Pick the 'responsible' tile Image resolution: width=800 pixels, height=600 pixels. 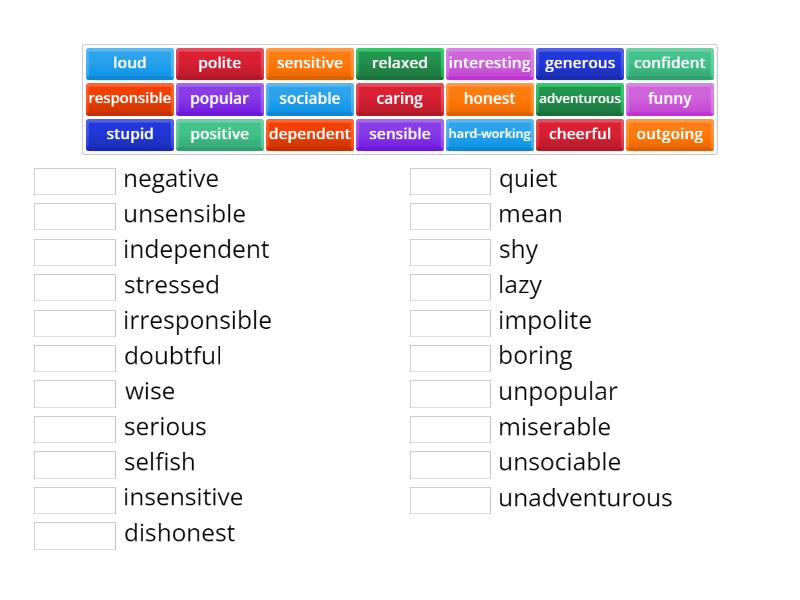[x=129, y=99]
